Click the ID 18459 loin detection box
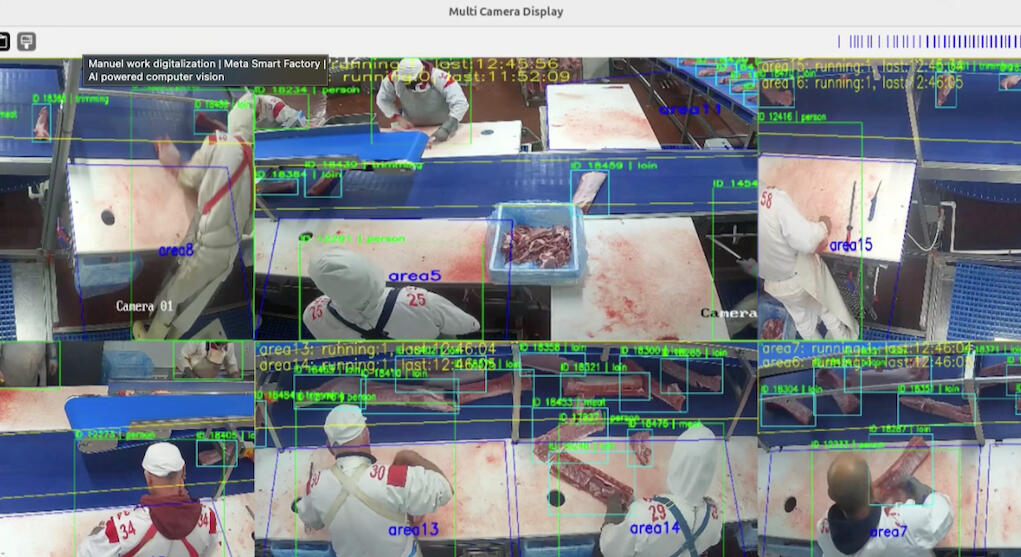Viewport: 1021px width, 557px height. tap(589, 189)
